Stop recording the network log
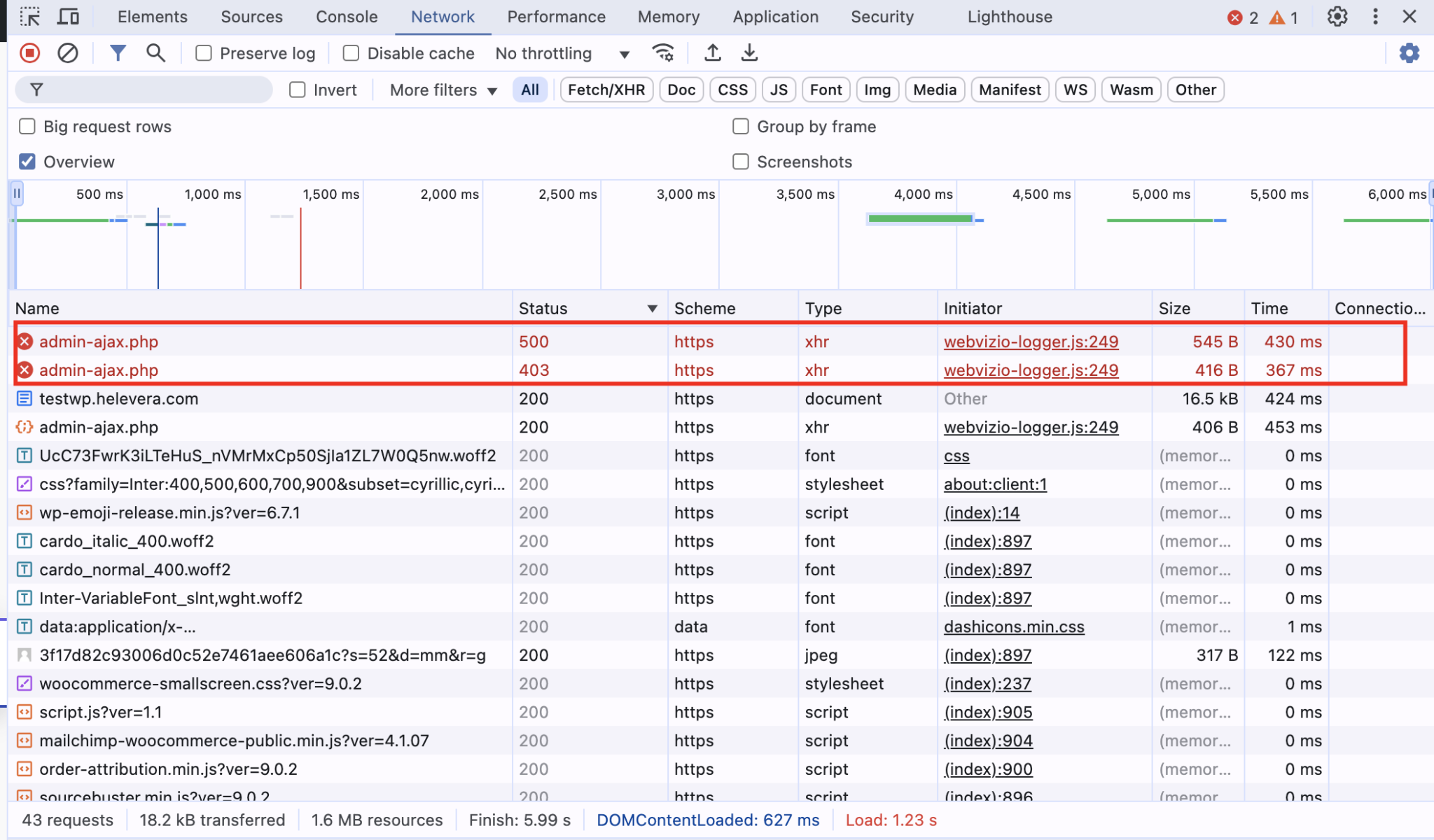This screenshot has width=1434, height=840. click(x=29, y=52)
